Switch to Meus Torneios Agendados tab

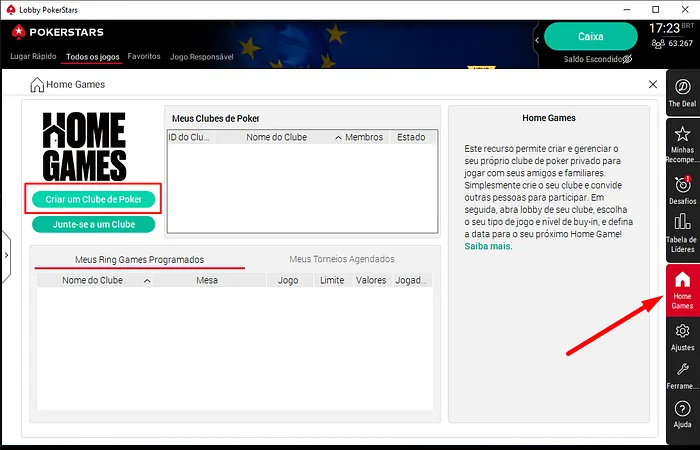coord(342,259)
